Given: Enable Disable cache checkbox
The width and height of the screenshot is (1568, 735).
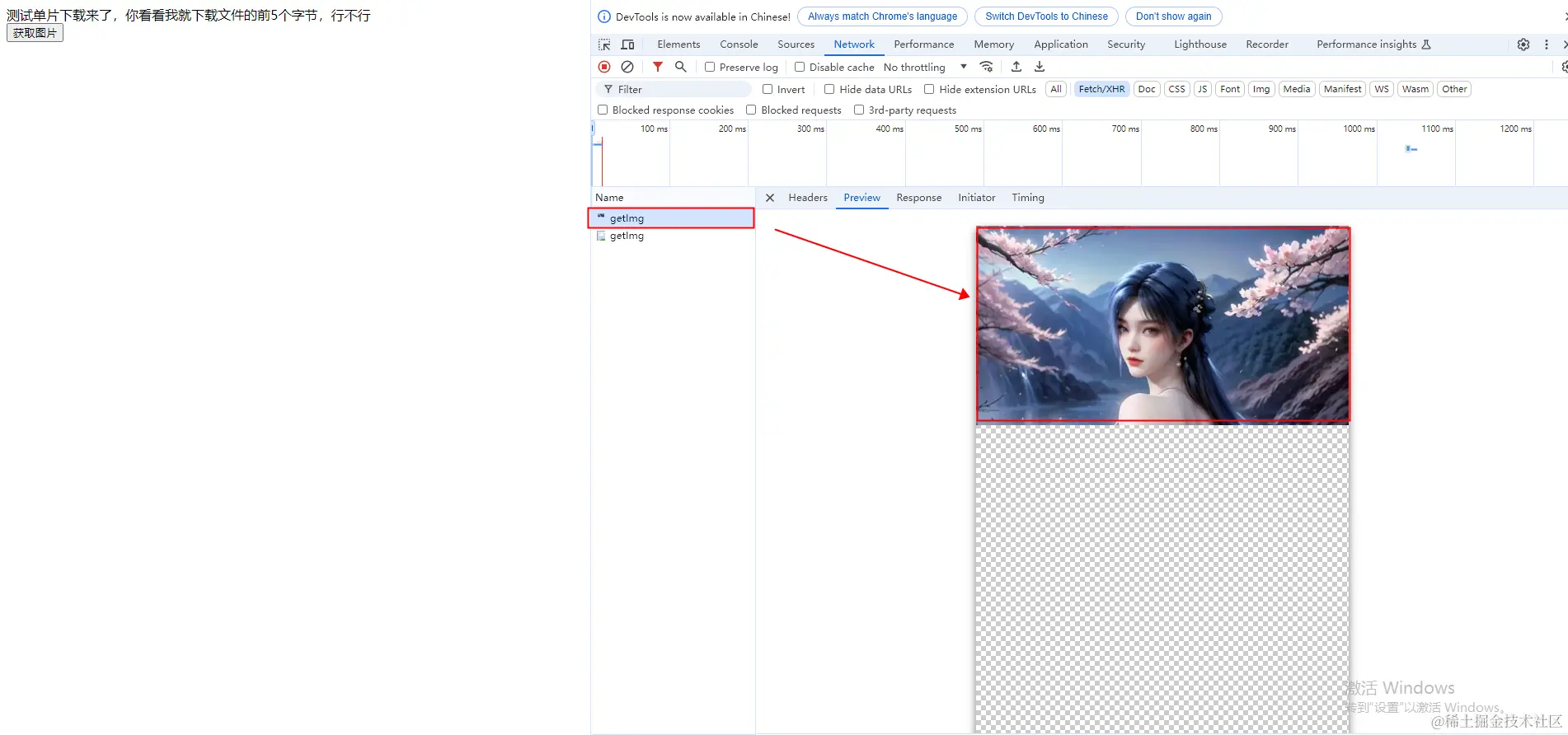Looking at the screenshot, I should tap(800, 67).
